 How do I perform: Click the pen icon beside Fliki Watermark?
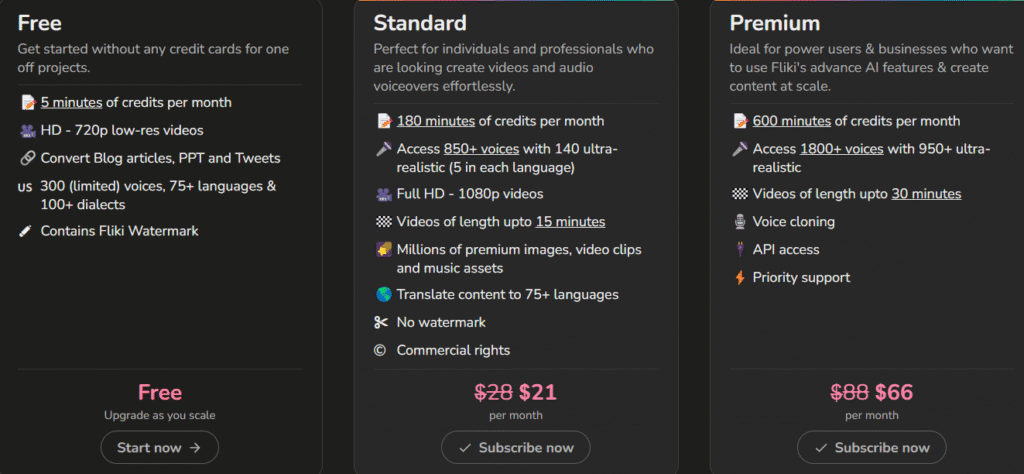[25, 231]
